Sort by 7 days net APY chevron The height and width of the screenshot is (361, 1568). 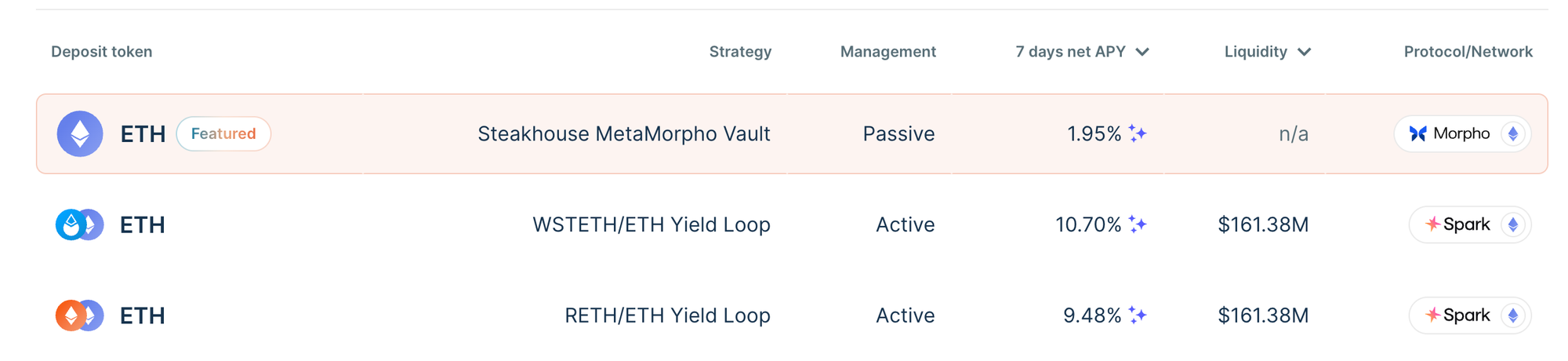[x=1142, y=52]
